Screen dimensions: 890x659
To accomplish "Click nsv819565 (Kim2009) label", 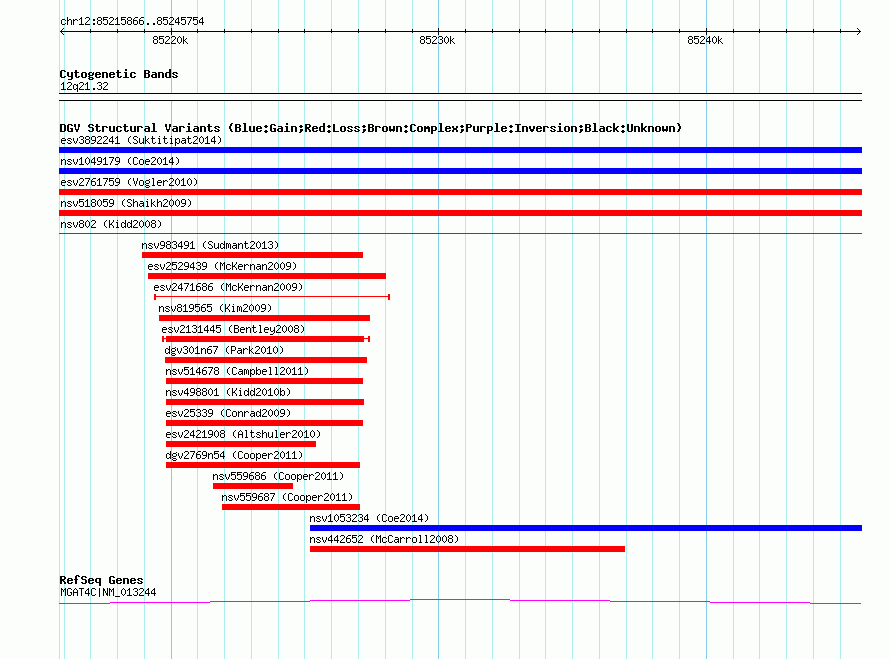I will (215, 308).
